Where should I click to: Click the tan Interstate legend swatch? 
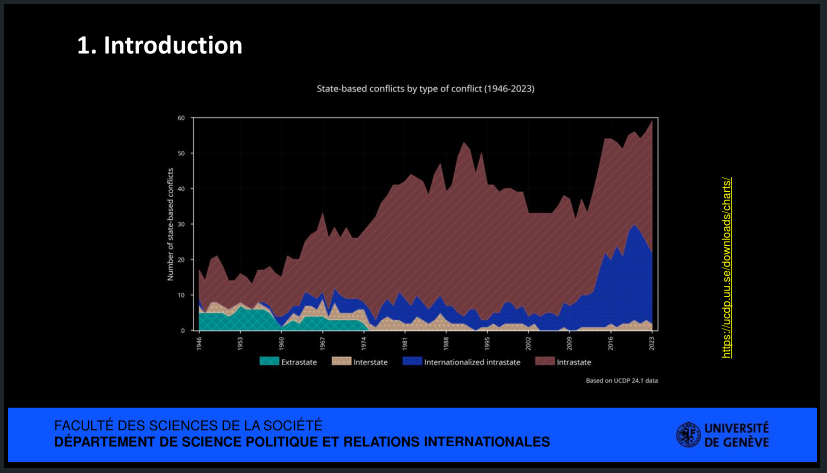coord(341,361)
